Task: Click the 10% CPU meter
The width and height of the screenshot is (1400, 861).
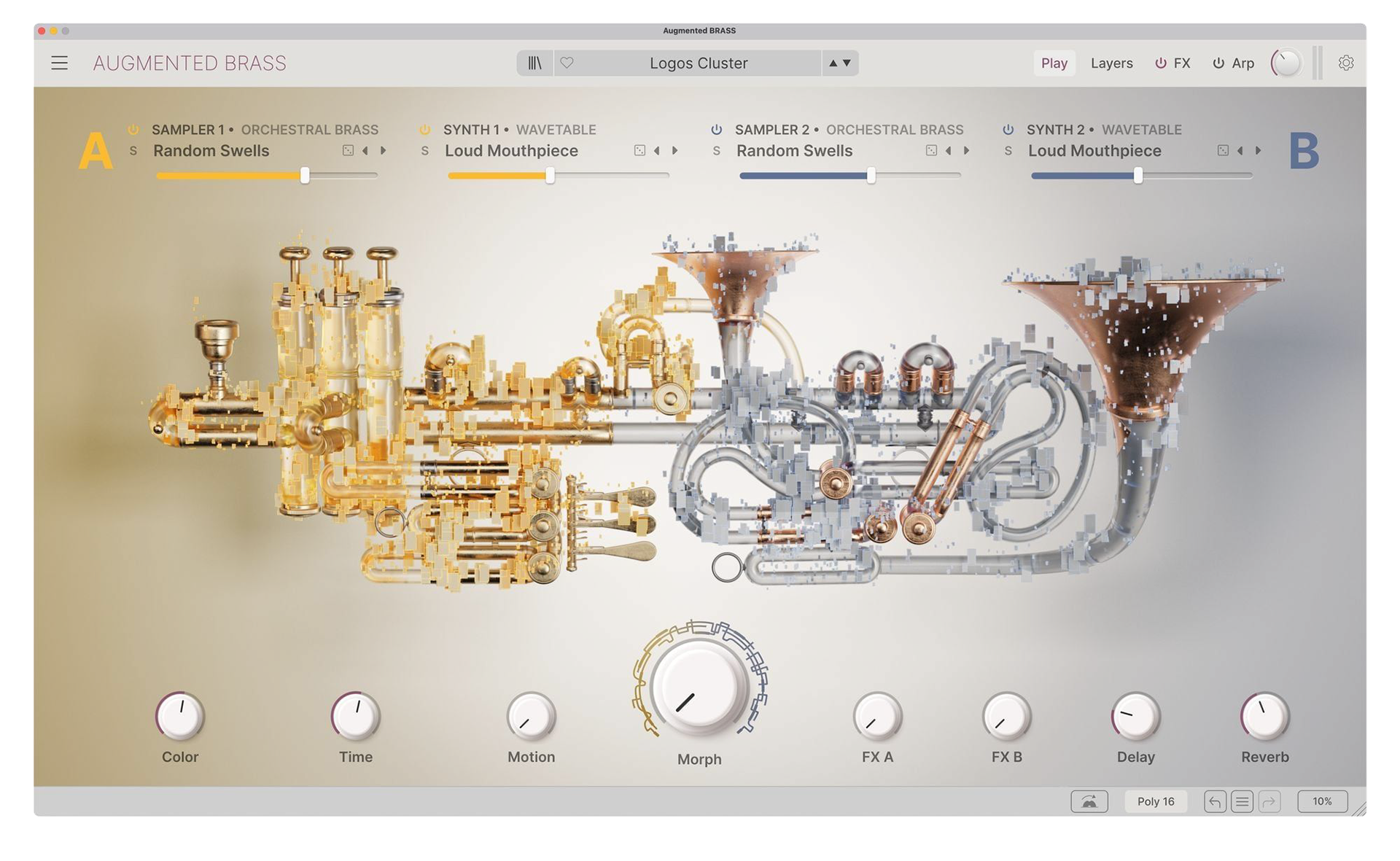Action: click(1322, 801)
